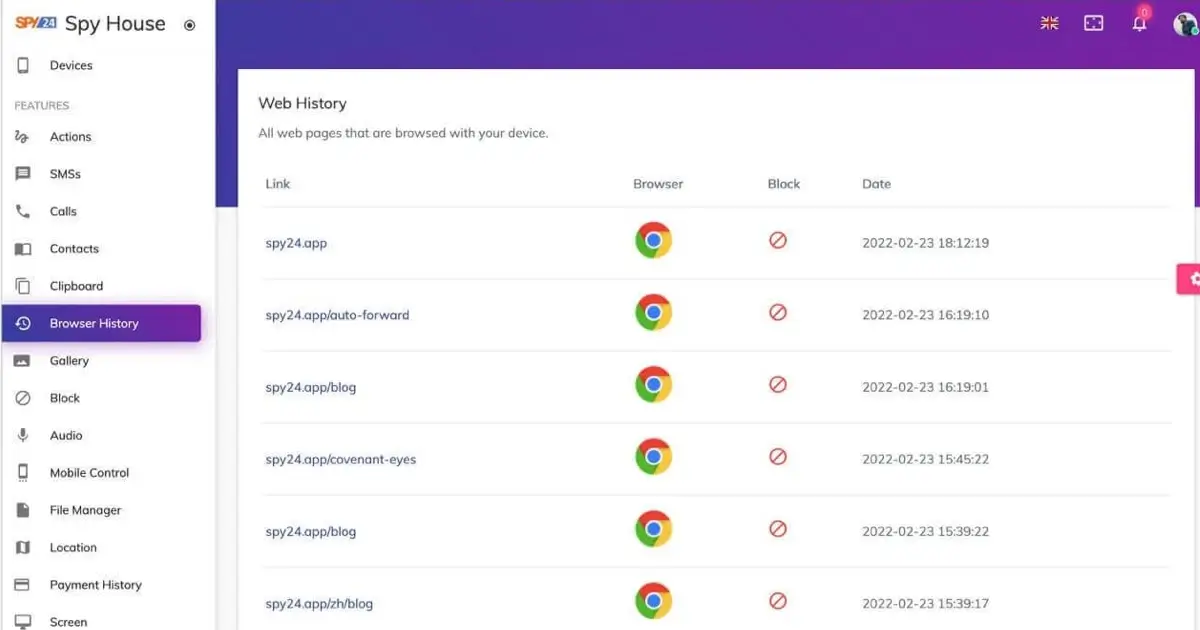This screenshot has height=630, width=1200.
Task: Click the SPY24 logo in sidebar header
Action: coord(35,23)
